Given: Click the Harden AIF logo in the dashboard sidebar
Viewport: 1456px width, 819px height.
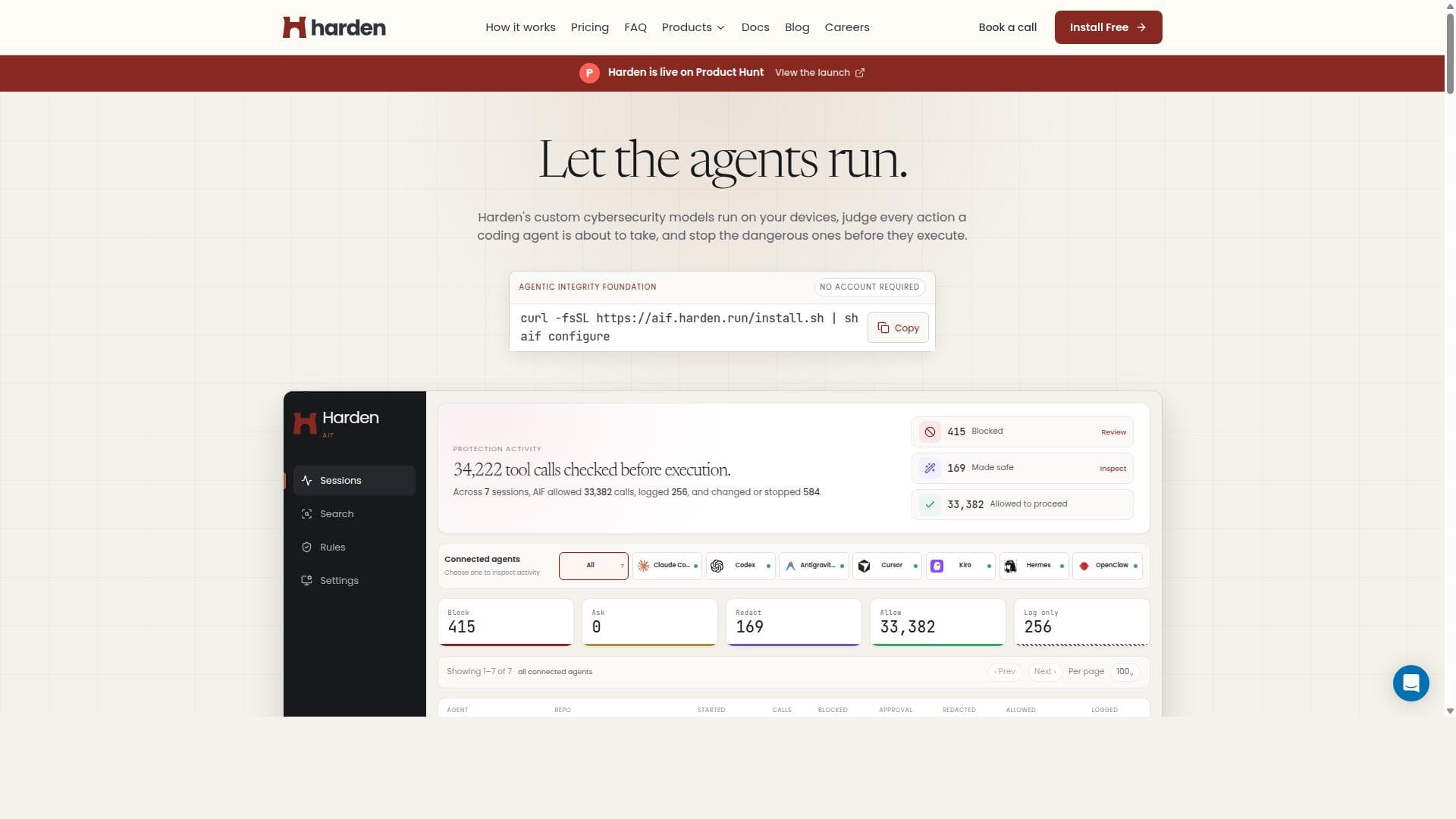Looking at the screenshot, I should tap(336, 423).
